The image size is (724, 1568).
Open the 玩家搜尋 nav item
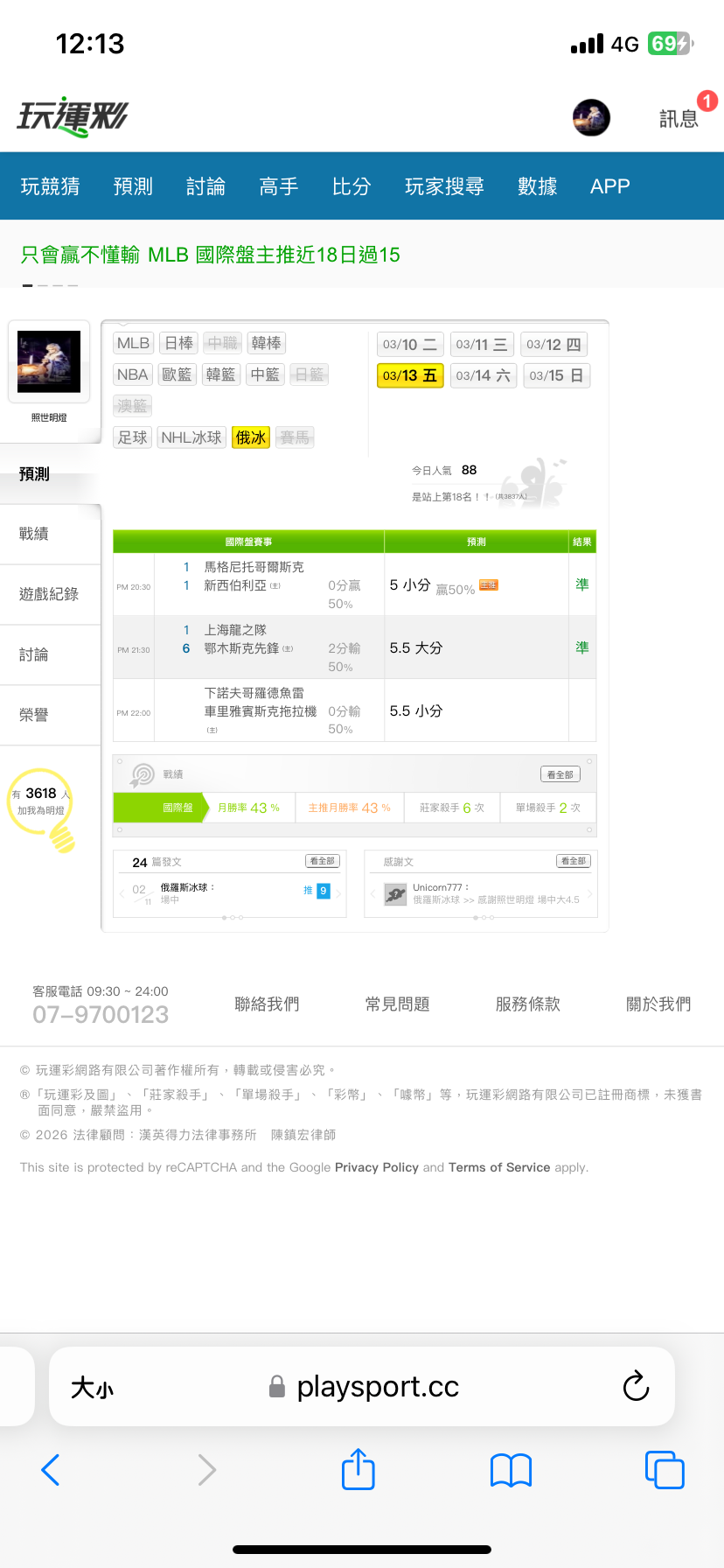[x=444, y=186]
